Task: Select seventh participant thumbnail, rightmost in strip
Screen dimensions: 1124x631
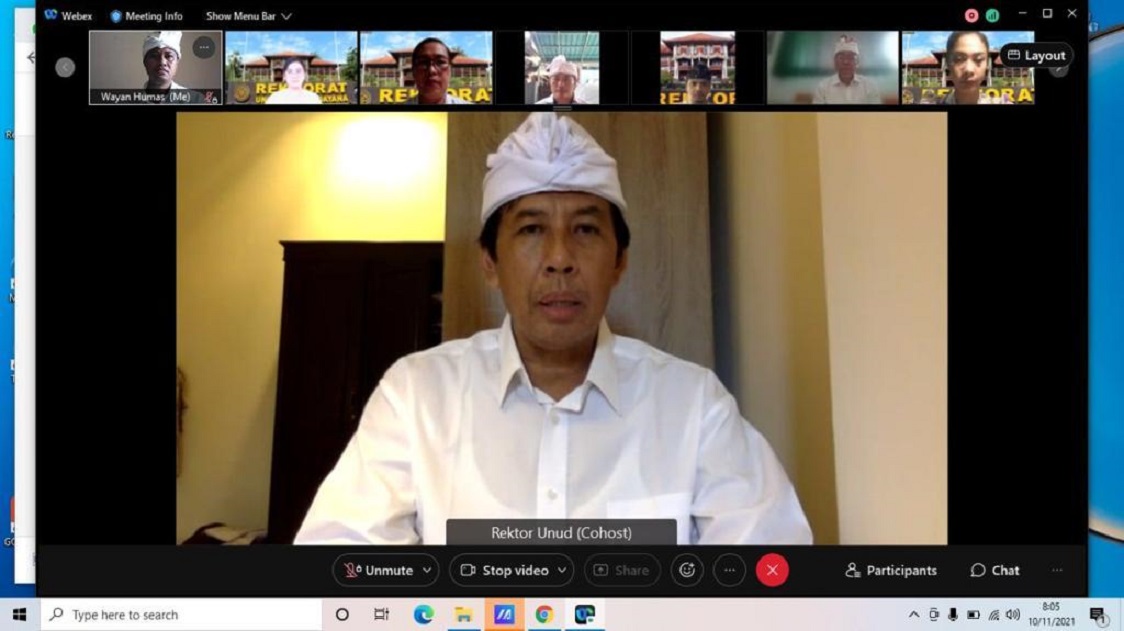Action: tap(968, 67)
